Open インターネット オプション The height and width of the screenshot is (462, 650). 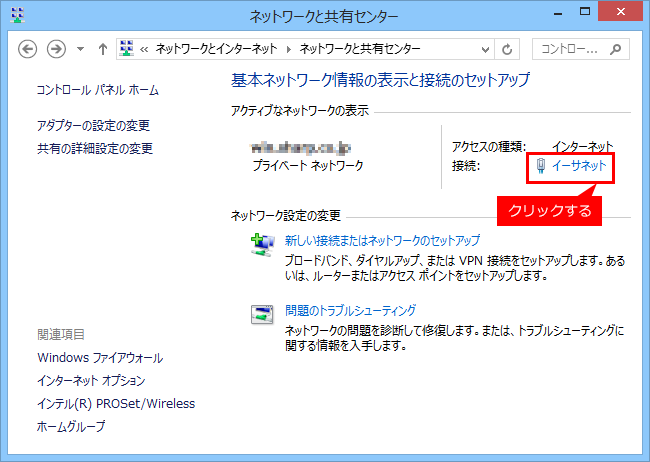click(91, 381)
